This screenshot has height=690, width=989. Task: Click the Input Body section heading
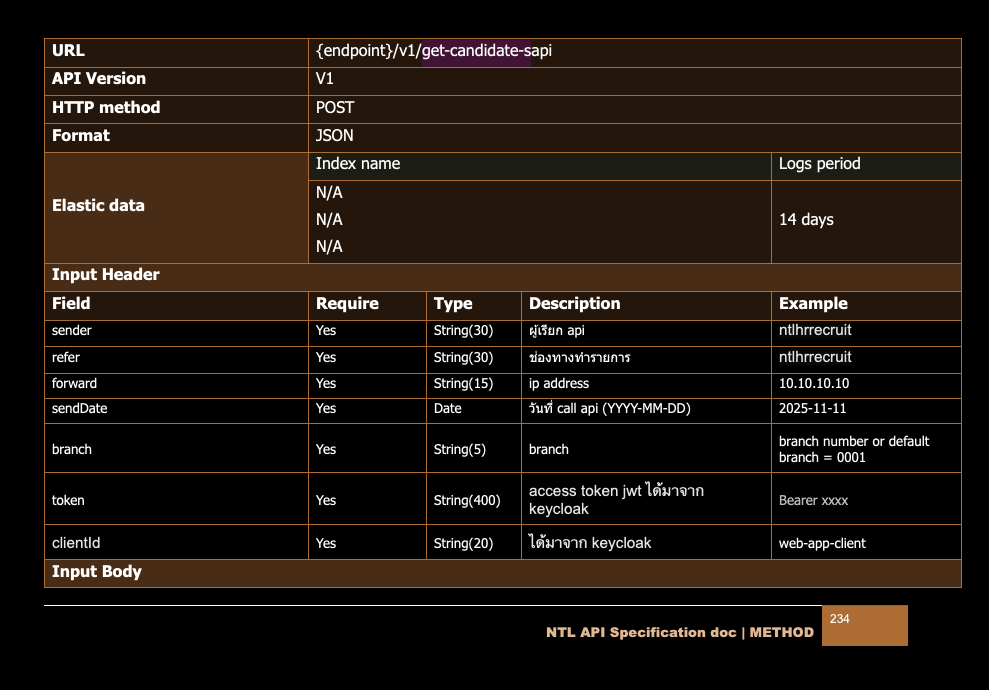97,572
